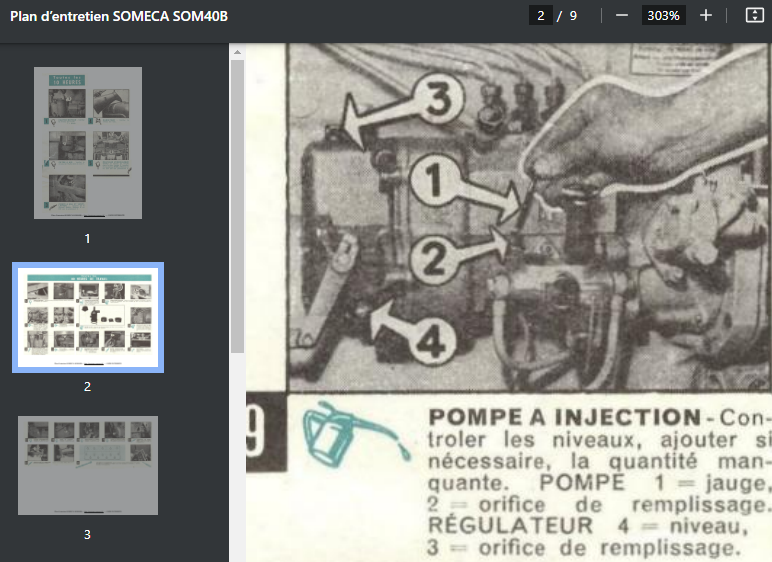Click the heading POMPE A INJECTION
The width and height of the screenshot is (772, 562).
(x=564, y=418)
